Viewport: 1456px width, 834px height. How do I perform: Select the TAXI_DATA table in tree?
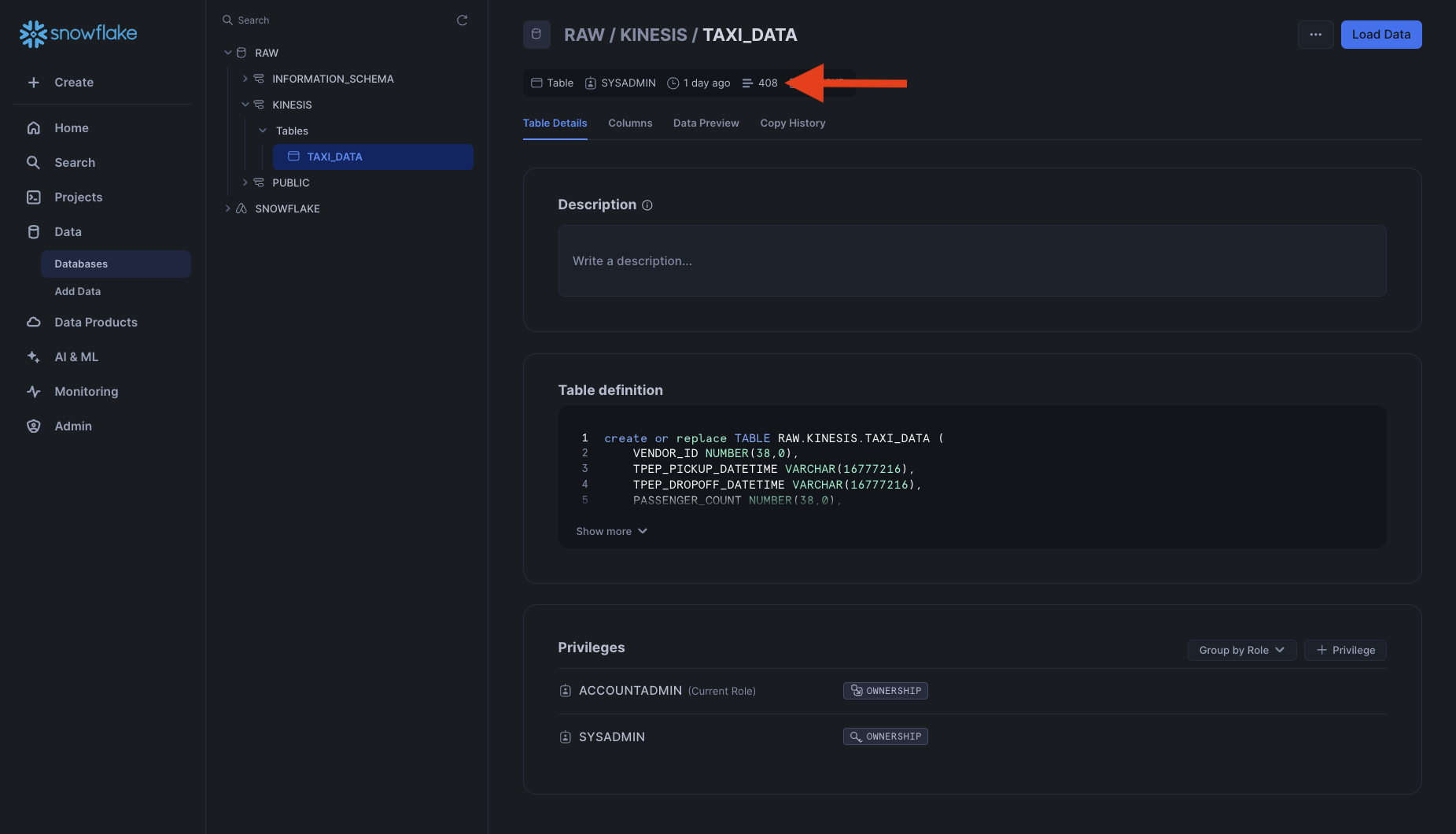(373, 157)
